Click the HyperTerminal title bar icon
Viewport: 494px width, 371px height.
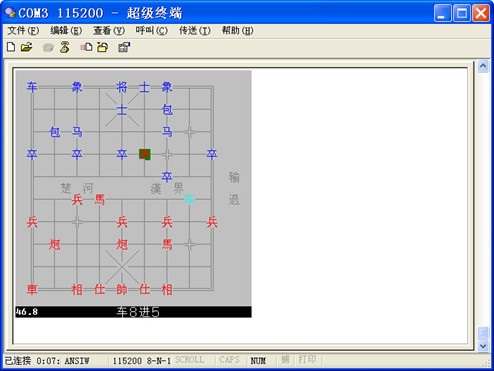pyautogui.click(x=10, y=13)
